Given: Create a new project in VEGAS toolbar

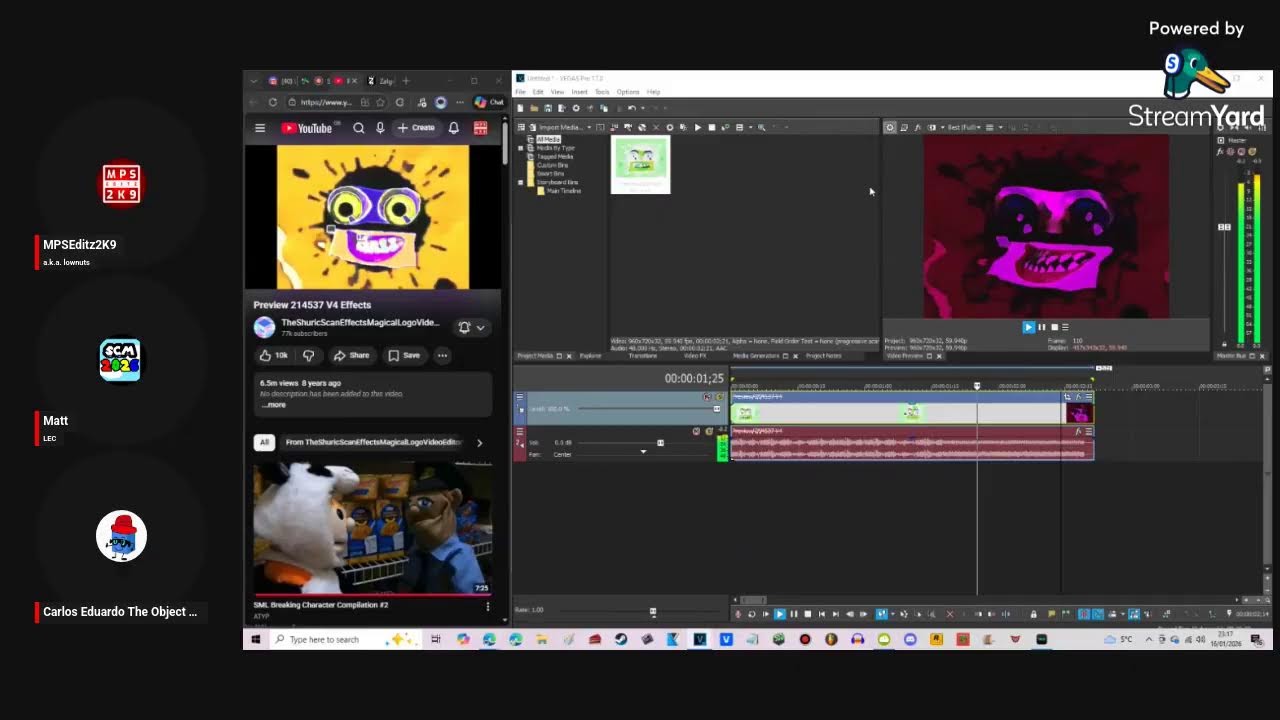Looking at the screenshot, I should point(521,108).
